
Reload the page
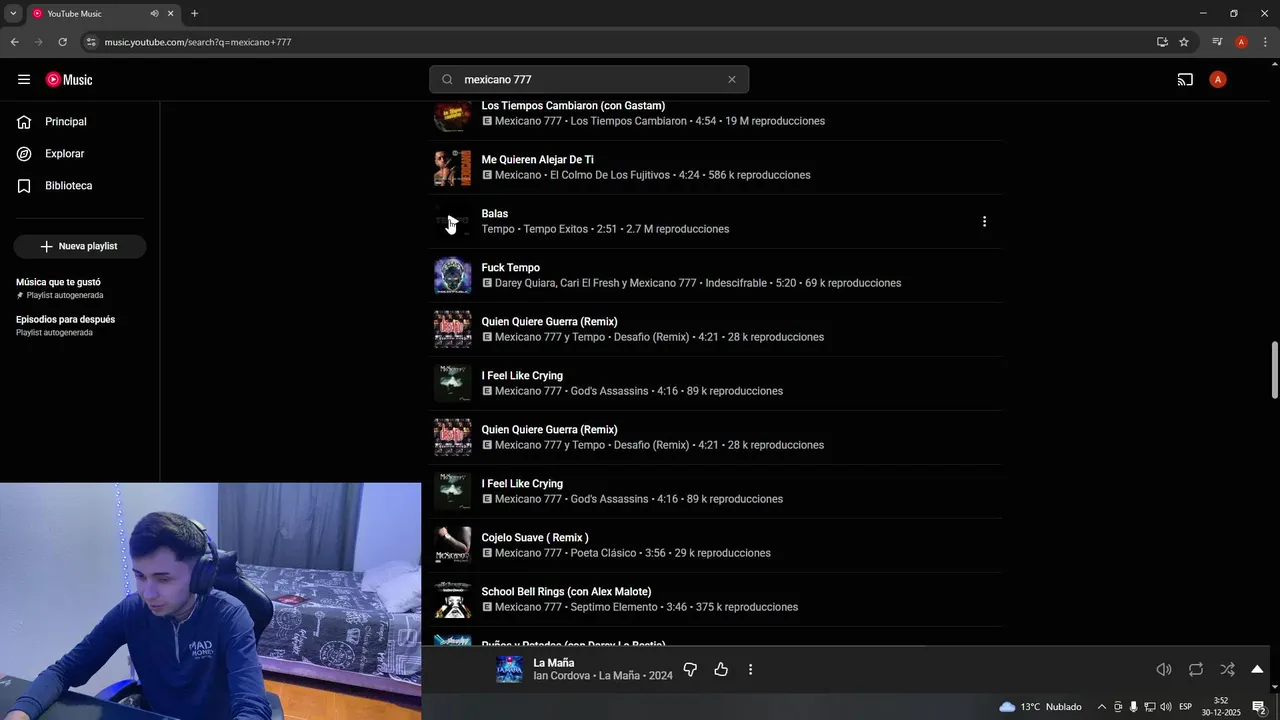pyautogui.click(x=62, y=42)
